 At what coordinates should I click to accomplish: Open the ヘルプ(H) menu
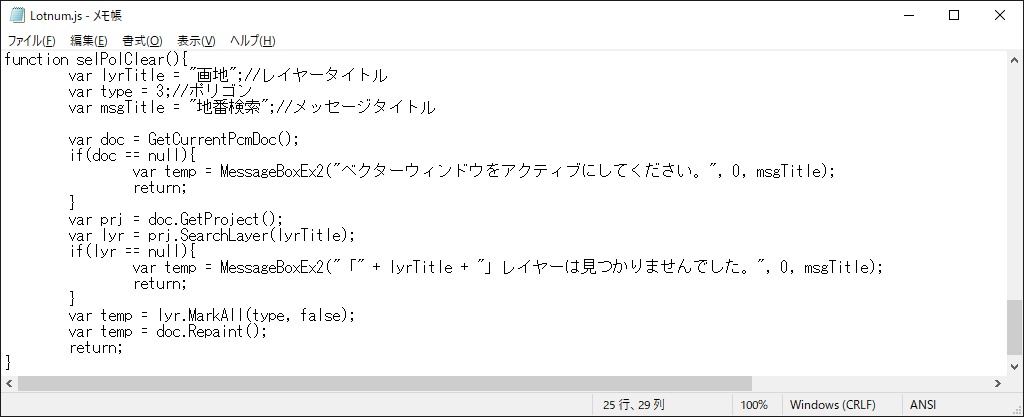[252, 40]
